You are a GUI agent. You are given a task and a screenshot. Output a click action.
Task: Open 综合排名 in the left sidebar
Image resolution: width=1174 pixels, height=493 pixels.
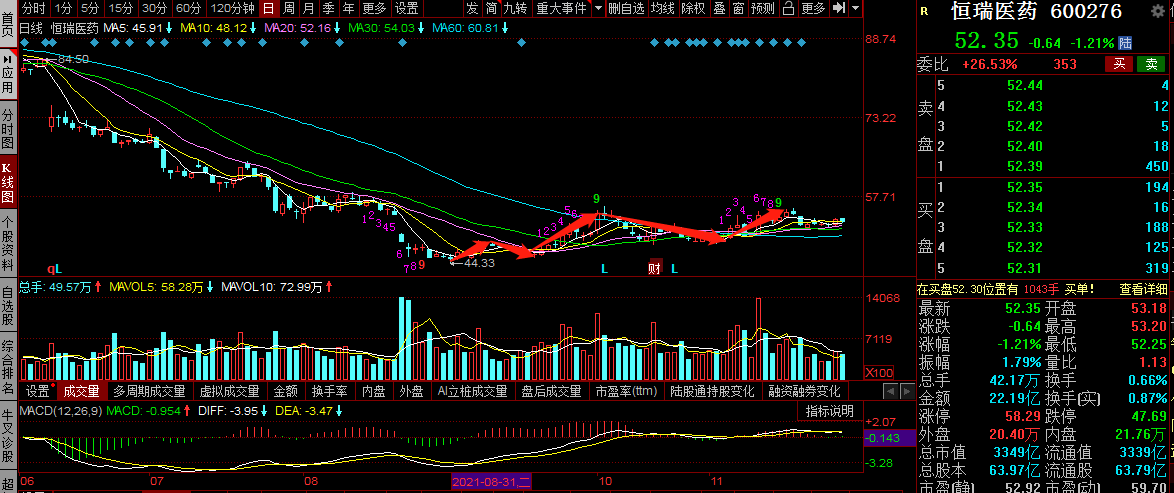click(7, 367)
